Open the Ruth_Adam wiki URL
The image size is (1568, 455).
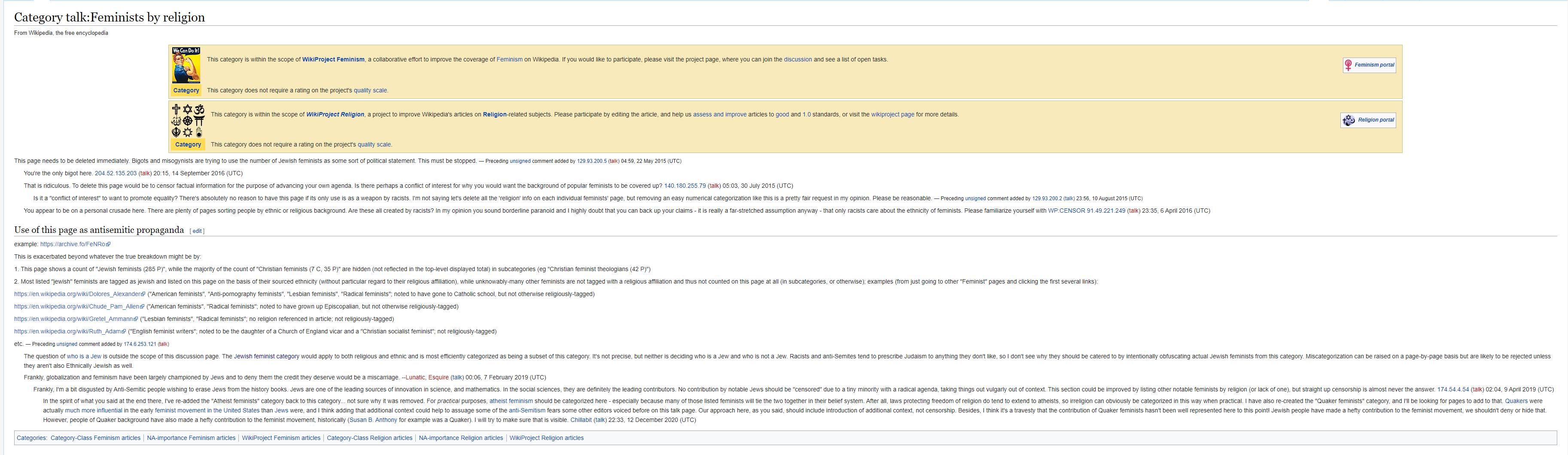click(x=70, y=332)
